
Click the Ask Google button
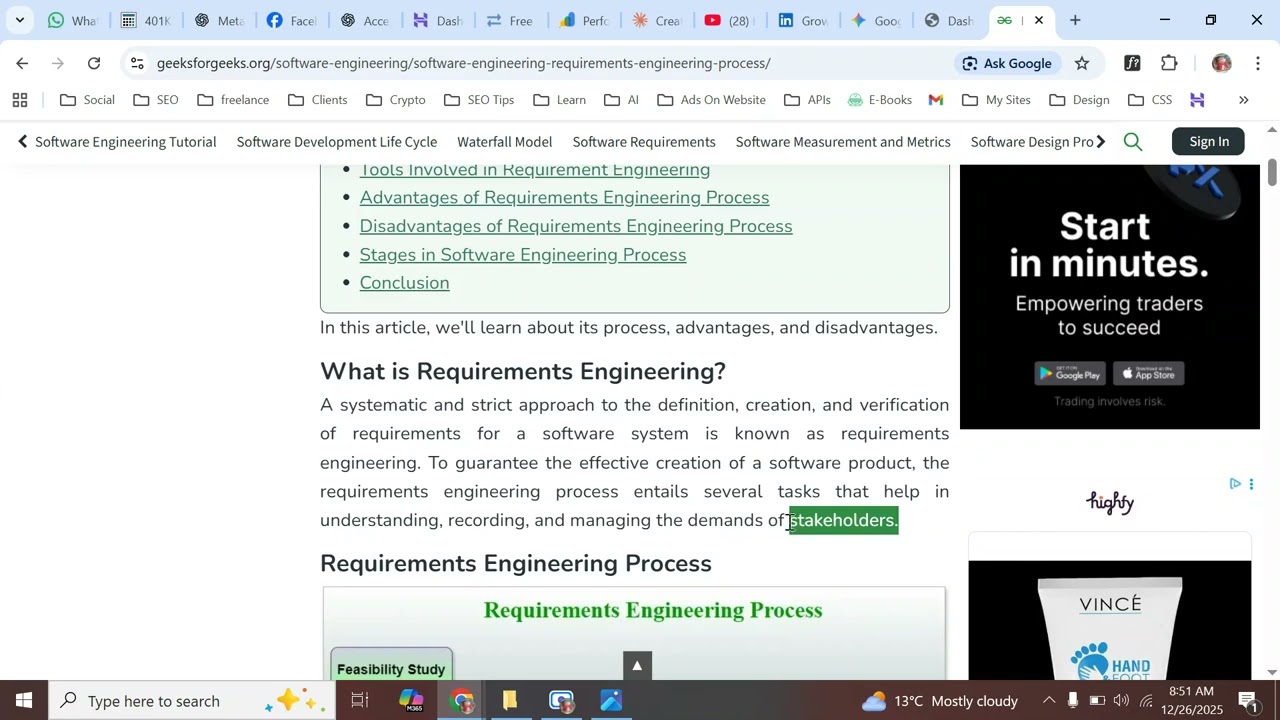(x=1006, y=63)
